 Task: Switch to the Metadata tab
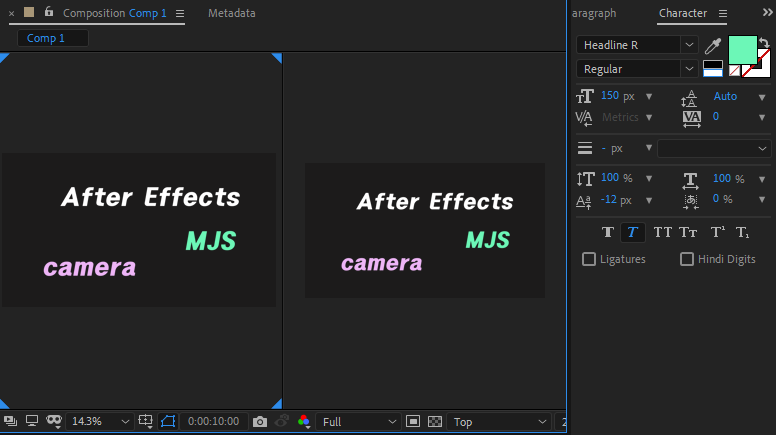pos(232,13)
